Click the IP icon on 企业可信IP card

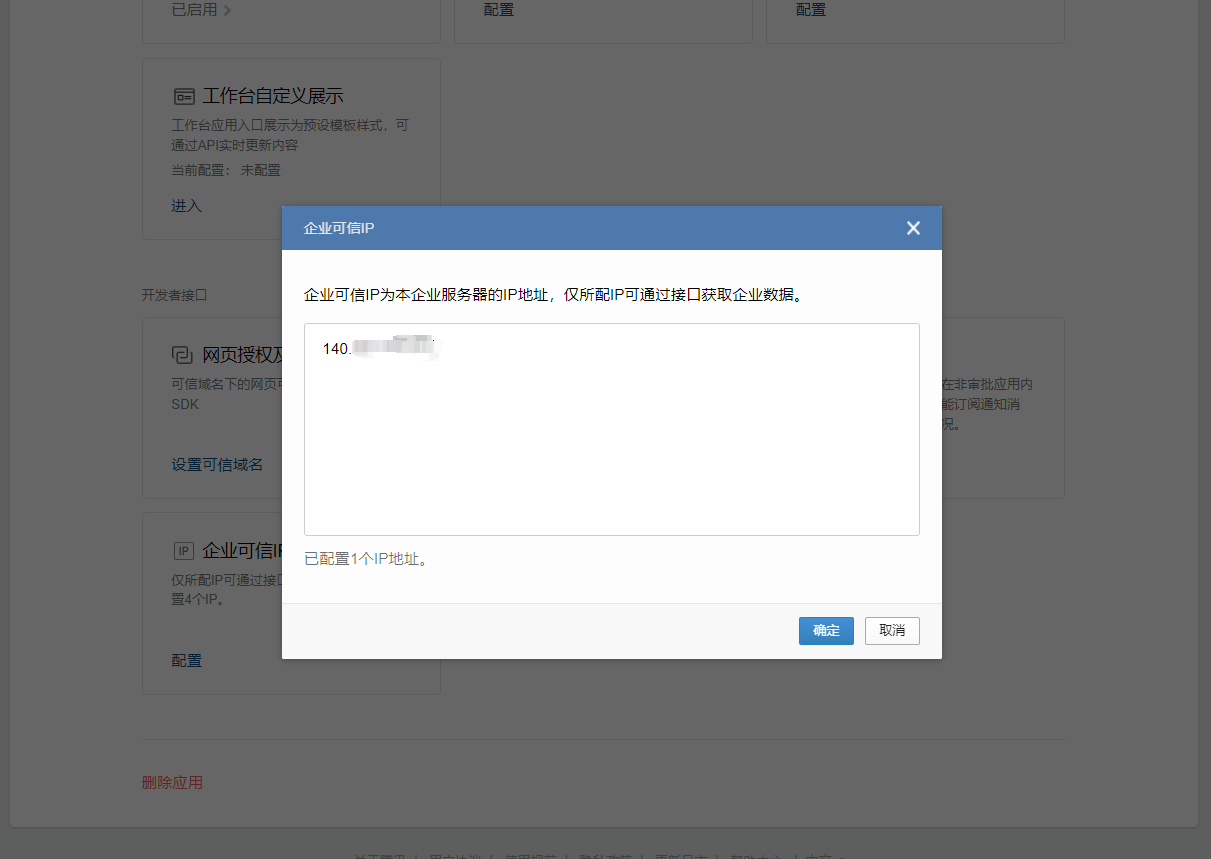(183, 550)
